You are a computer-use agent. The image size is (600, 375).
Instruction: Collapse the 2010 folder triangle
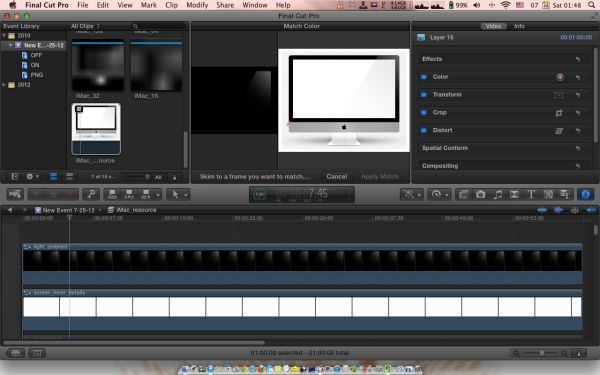4,36
